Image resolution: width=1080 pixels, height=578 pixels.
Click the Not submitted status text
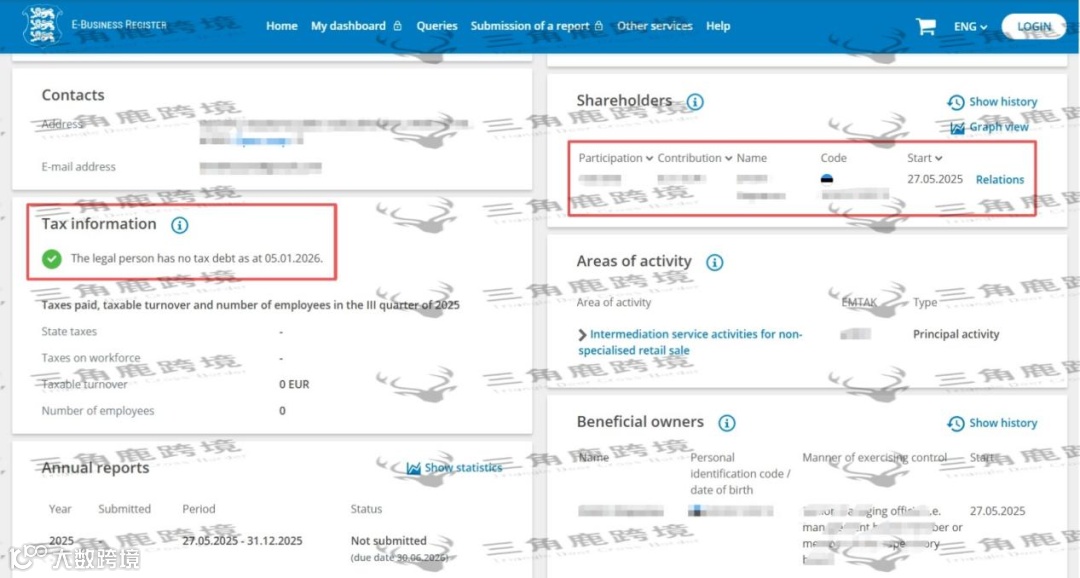[388, 541]
